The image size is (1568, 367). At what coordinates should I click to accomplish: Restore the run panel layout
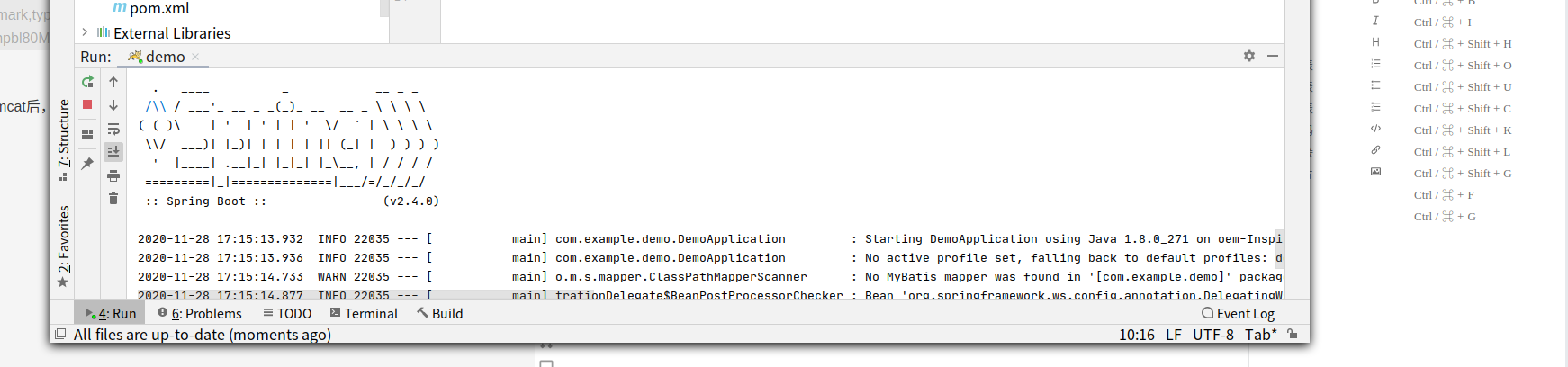(x=87, y=134)
